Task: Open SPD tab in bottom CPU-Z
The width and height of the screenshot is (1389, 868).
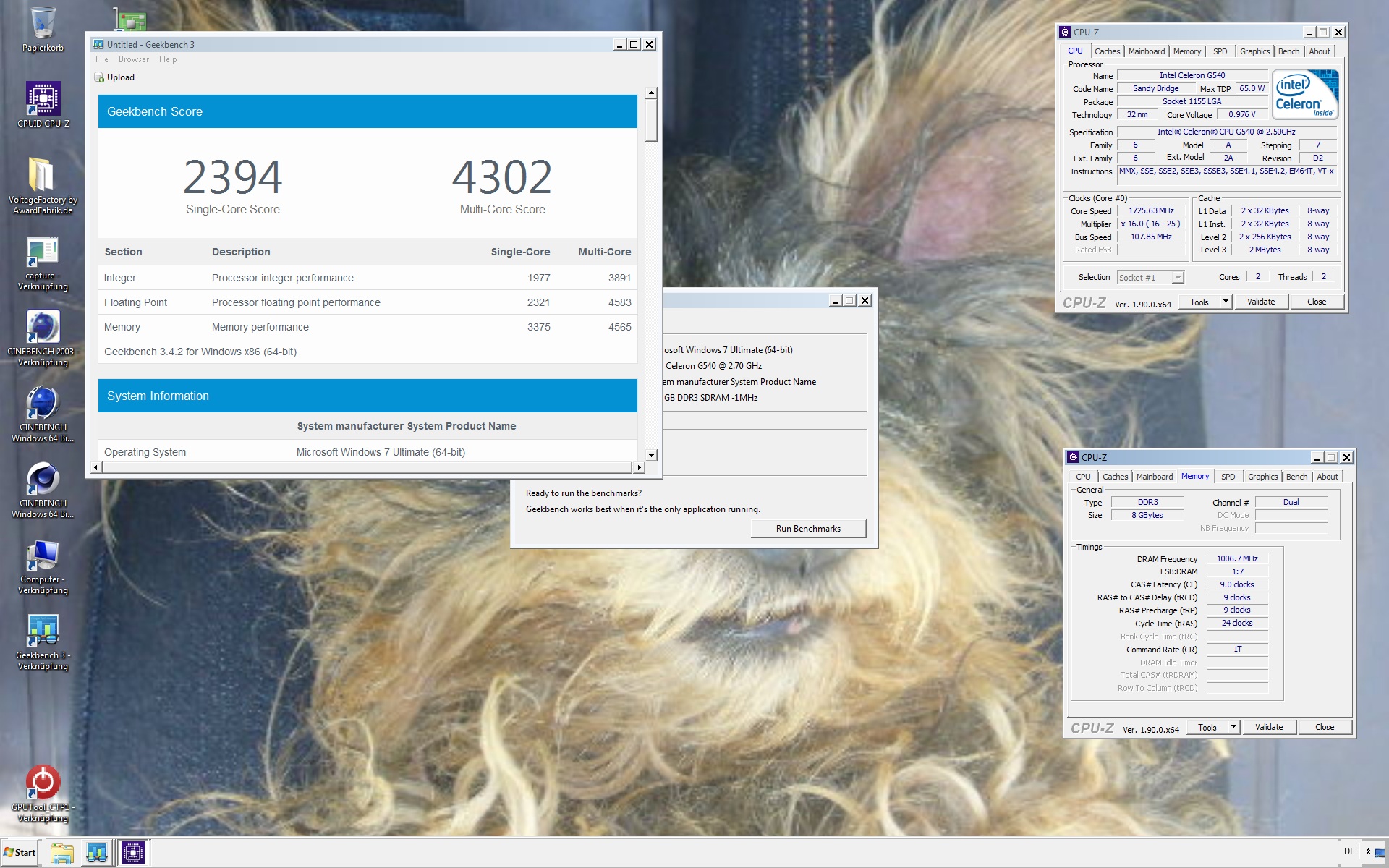Action: [x=1228, y=477]
